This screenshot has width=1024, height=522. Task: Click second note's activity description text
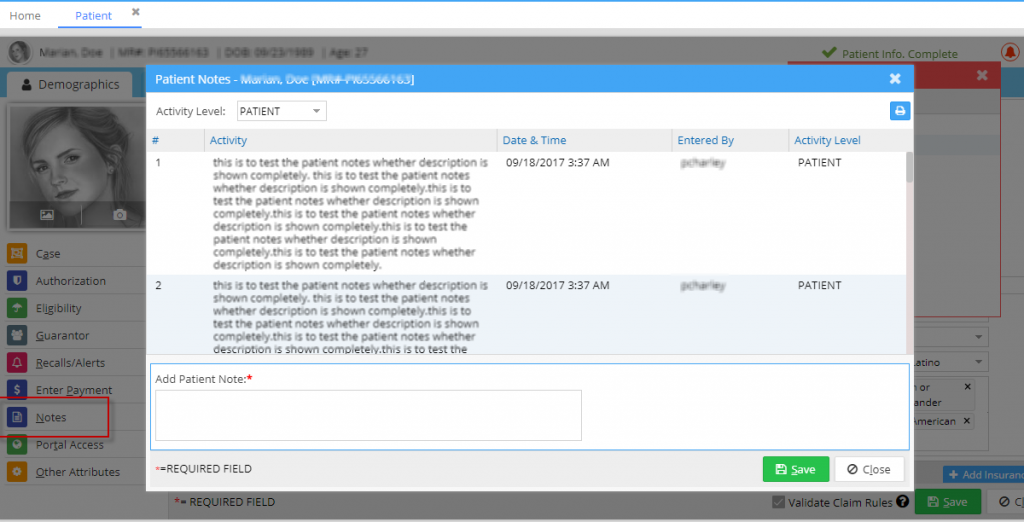coord(350,317)
